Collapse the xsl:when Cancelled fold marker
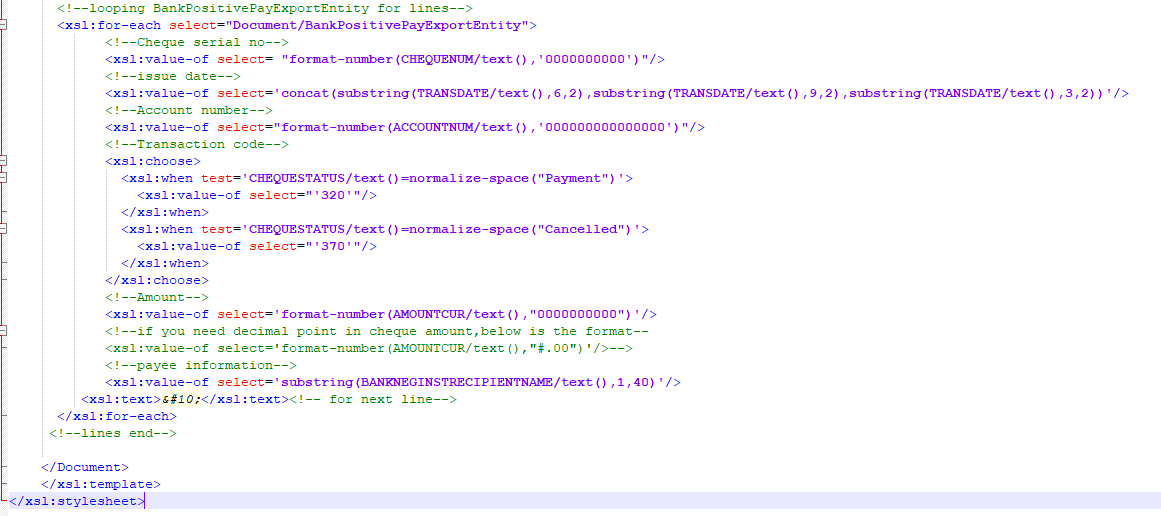 [x=3, y=229]
